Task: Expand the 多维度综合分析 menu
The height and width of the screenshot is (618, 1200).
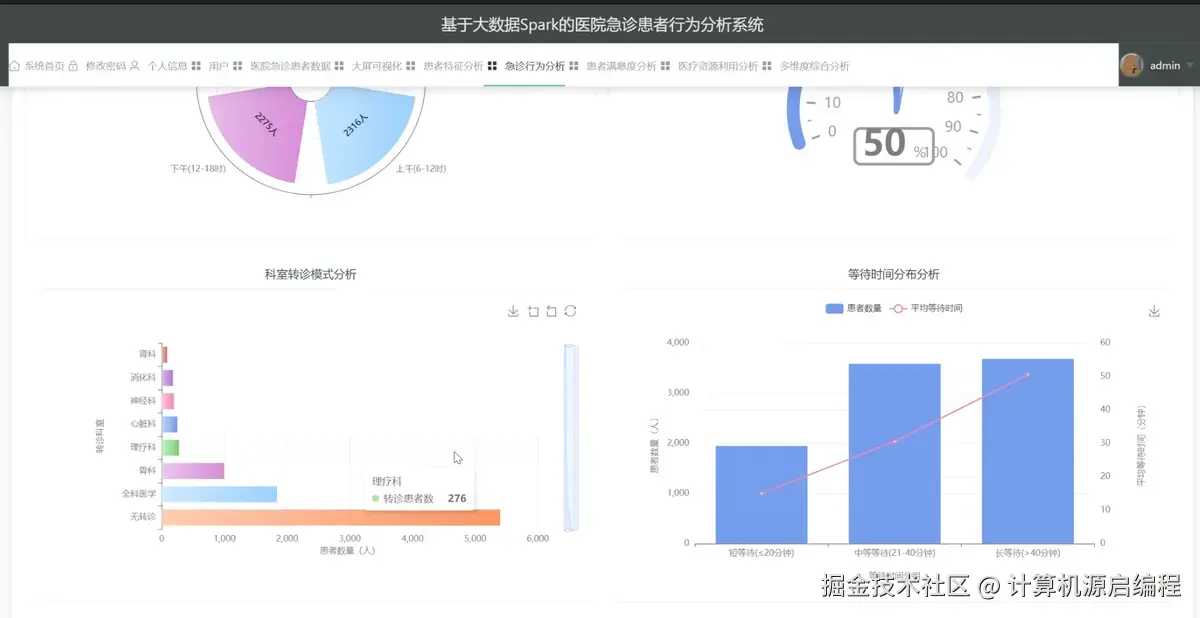Action: coord(813,66)
